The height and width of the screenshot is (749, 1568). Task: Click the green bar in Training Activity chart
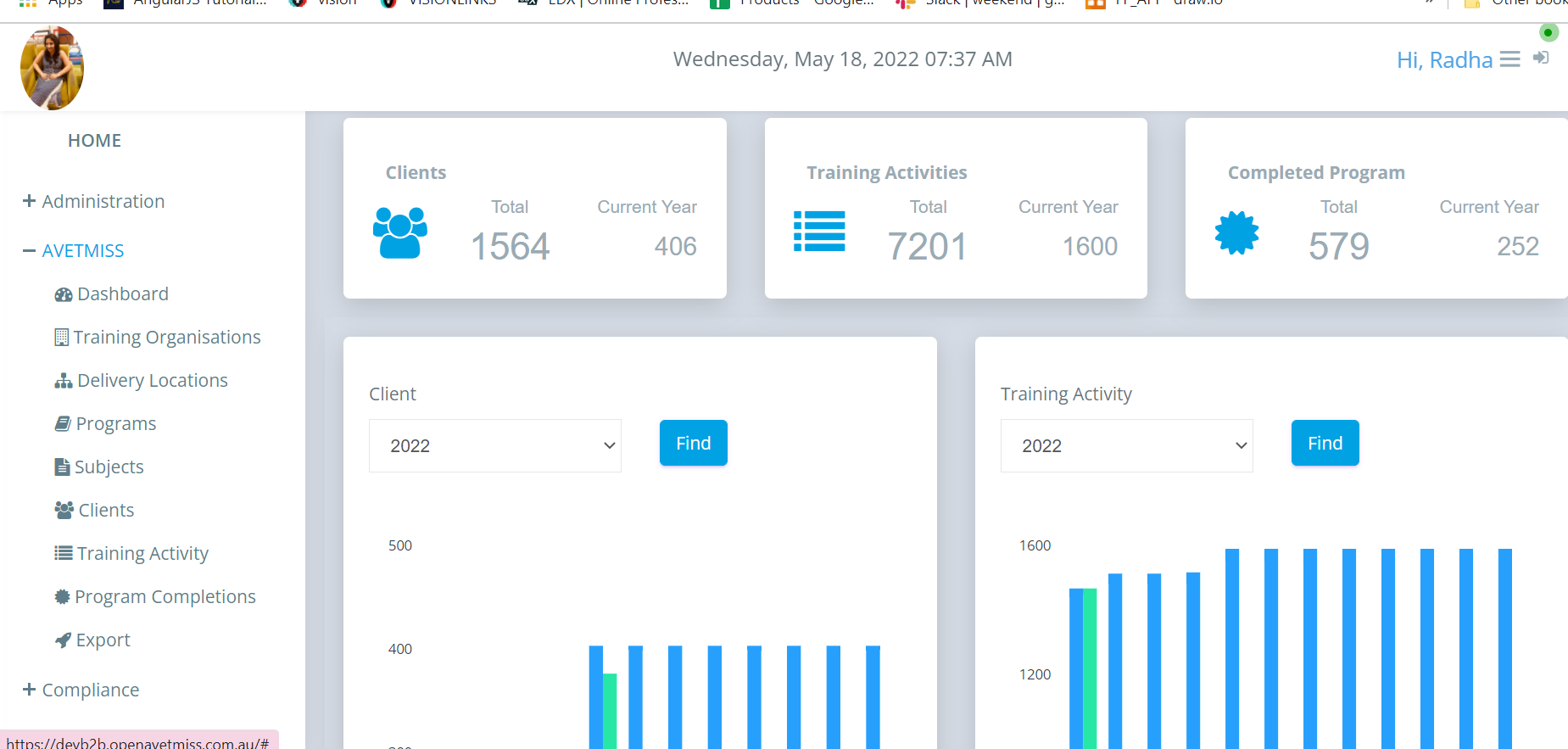click(1090, 668)
